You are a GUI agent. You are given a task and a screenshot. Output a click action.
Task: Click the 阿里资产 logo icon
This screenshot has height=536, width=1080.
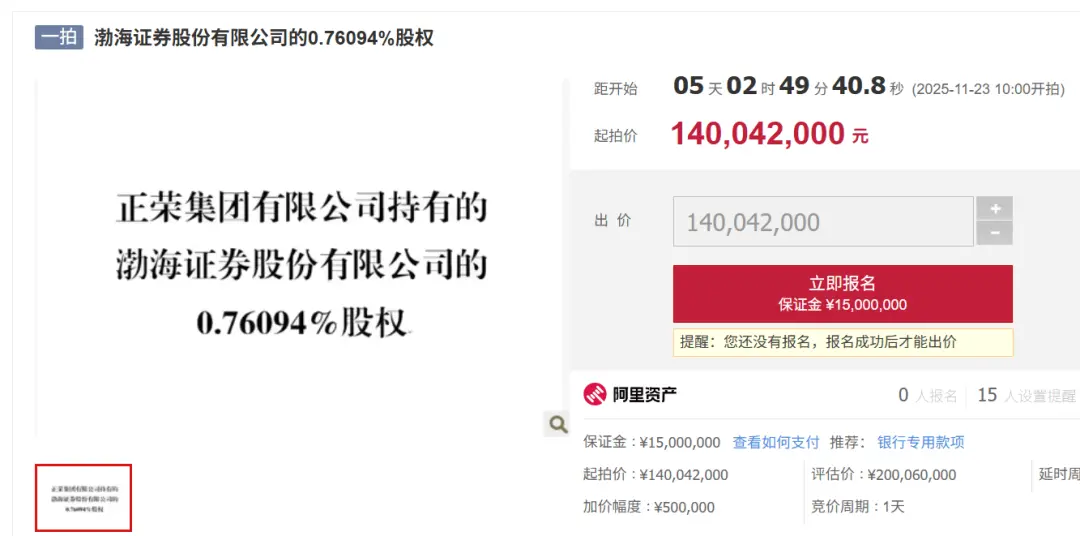pos(595,394)
